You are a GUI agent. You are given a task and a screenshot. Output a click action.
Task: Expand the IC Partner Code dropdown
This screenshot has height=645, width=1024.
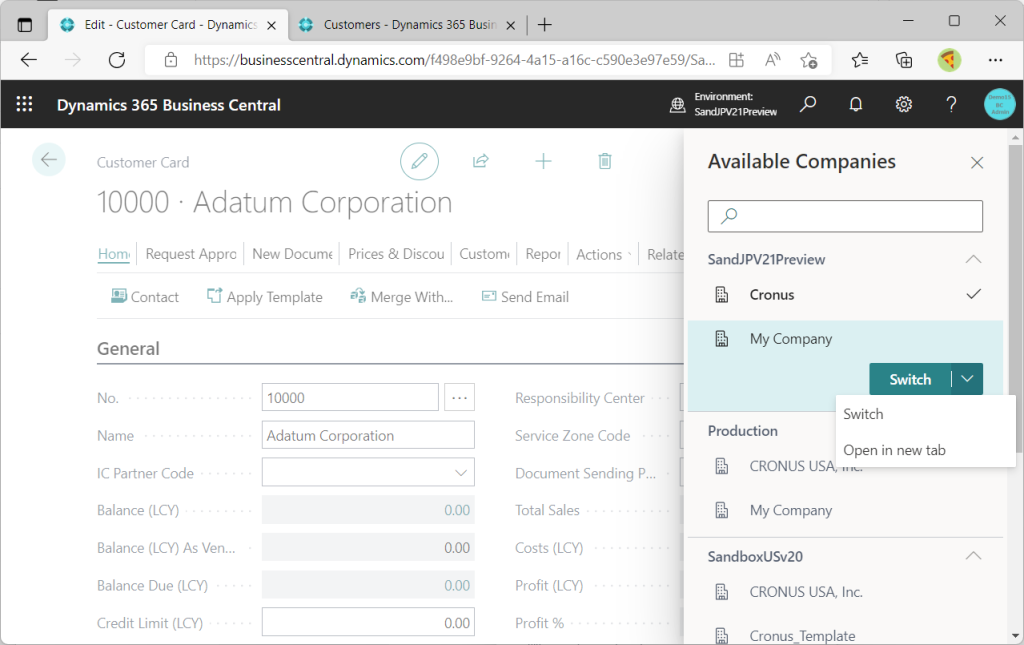point(460,473)
